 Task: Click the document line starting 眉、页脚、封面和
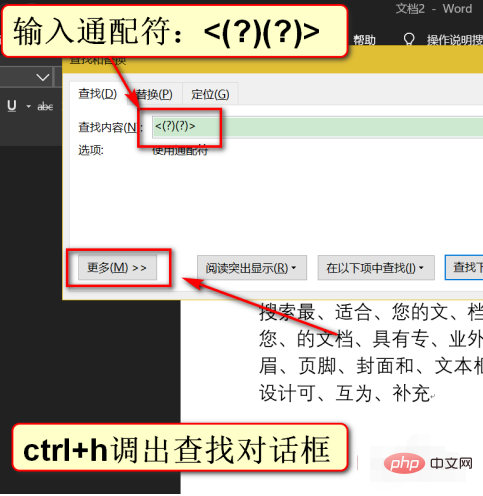[x=371, y=366]
